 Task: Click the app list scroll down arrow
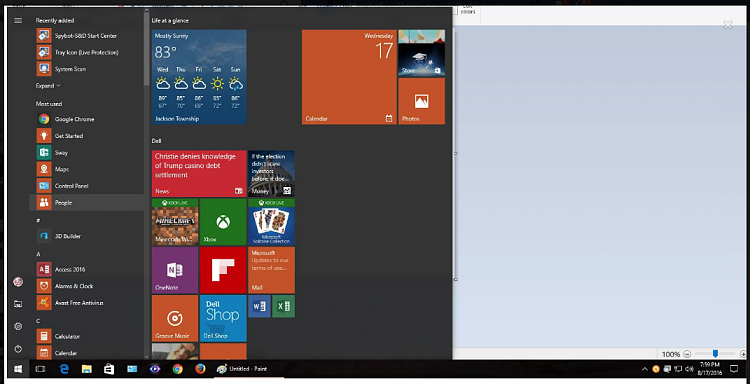coord(146,356)
